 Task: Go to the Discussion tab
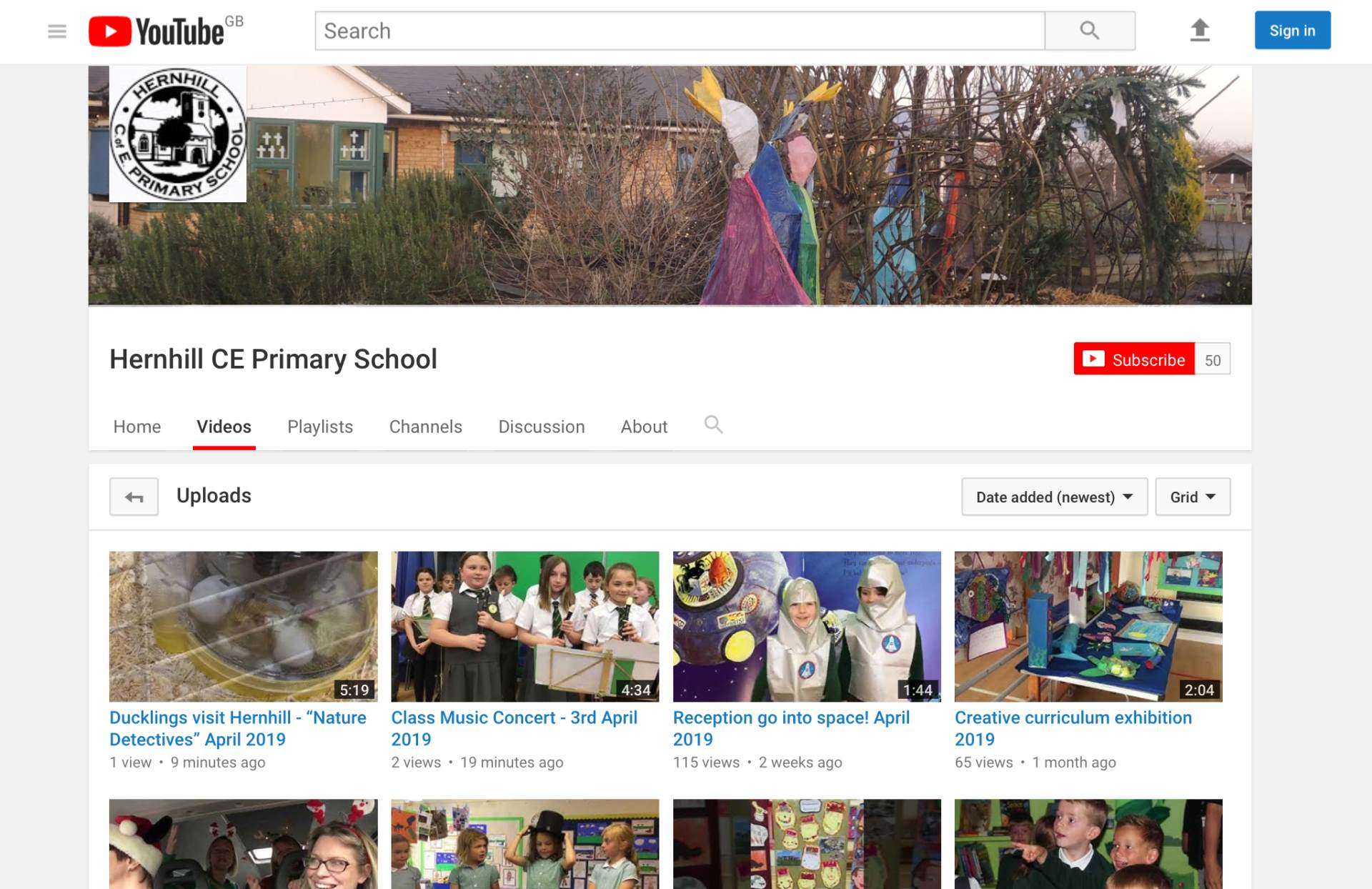[542, 427]
